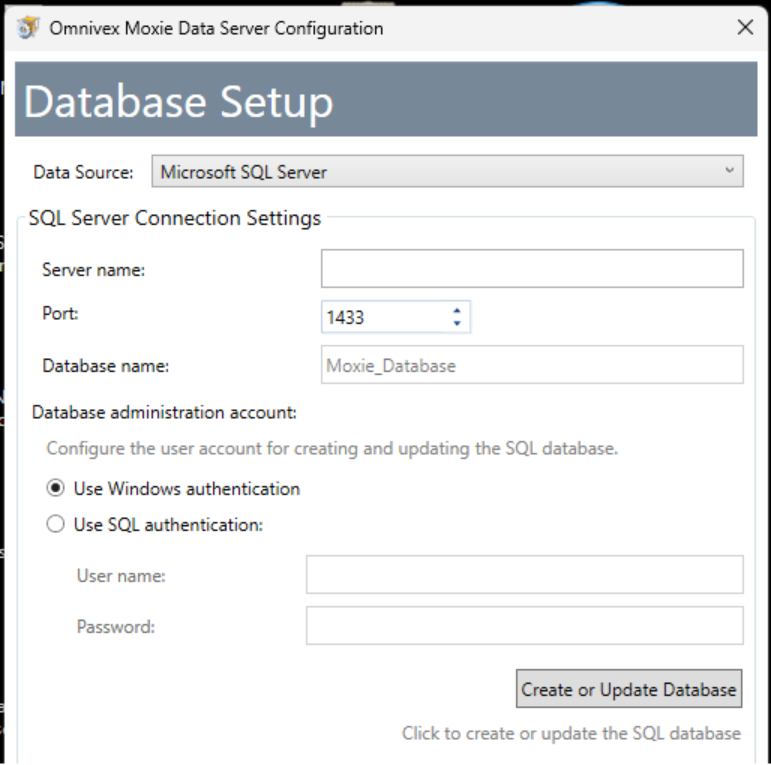771x765 pixels.
Task: Click the User name input box
Action: [x=524, y=575]
